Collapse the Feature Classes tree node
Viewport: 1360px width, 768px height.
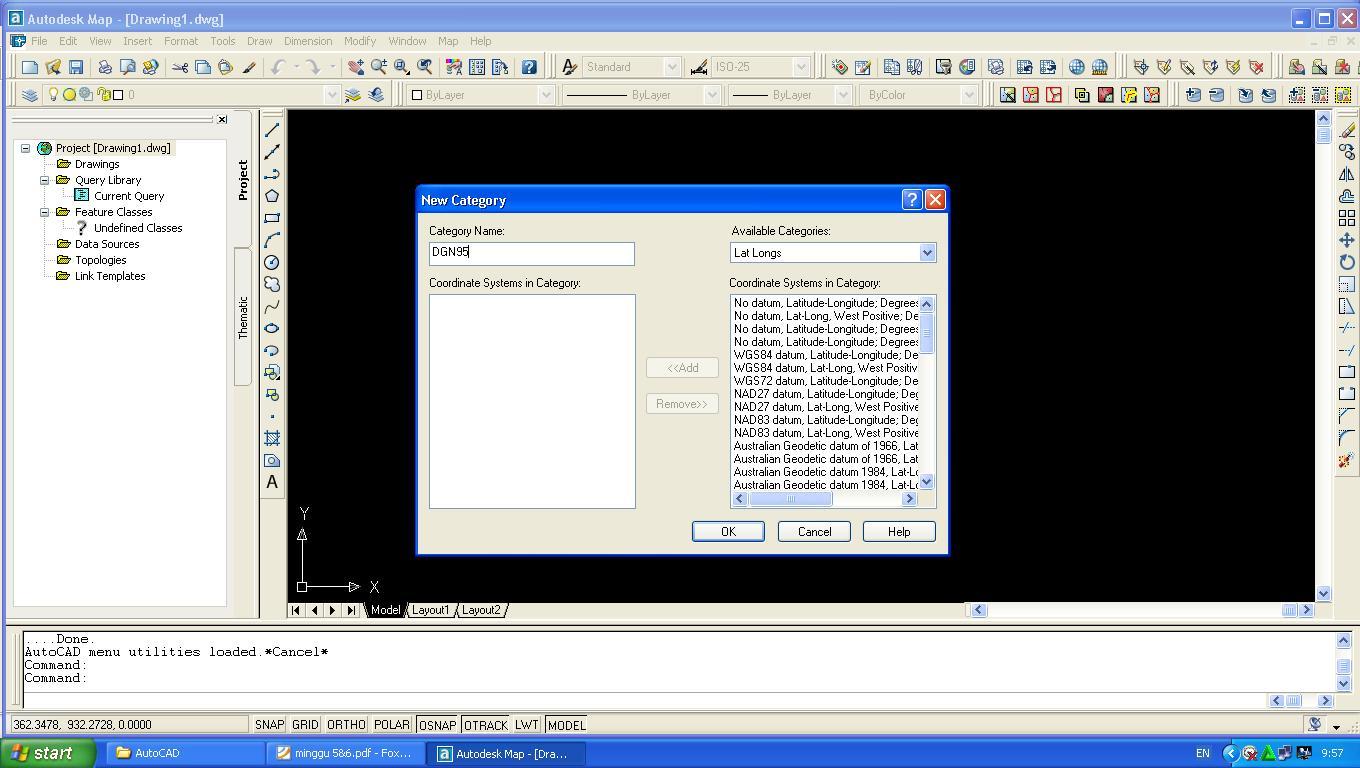45,212
